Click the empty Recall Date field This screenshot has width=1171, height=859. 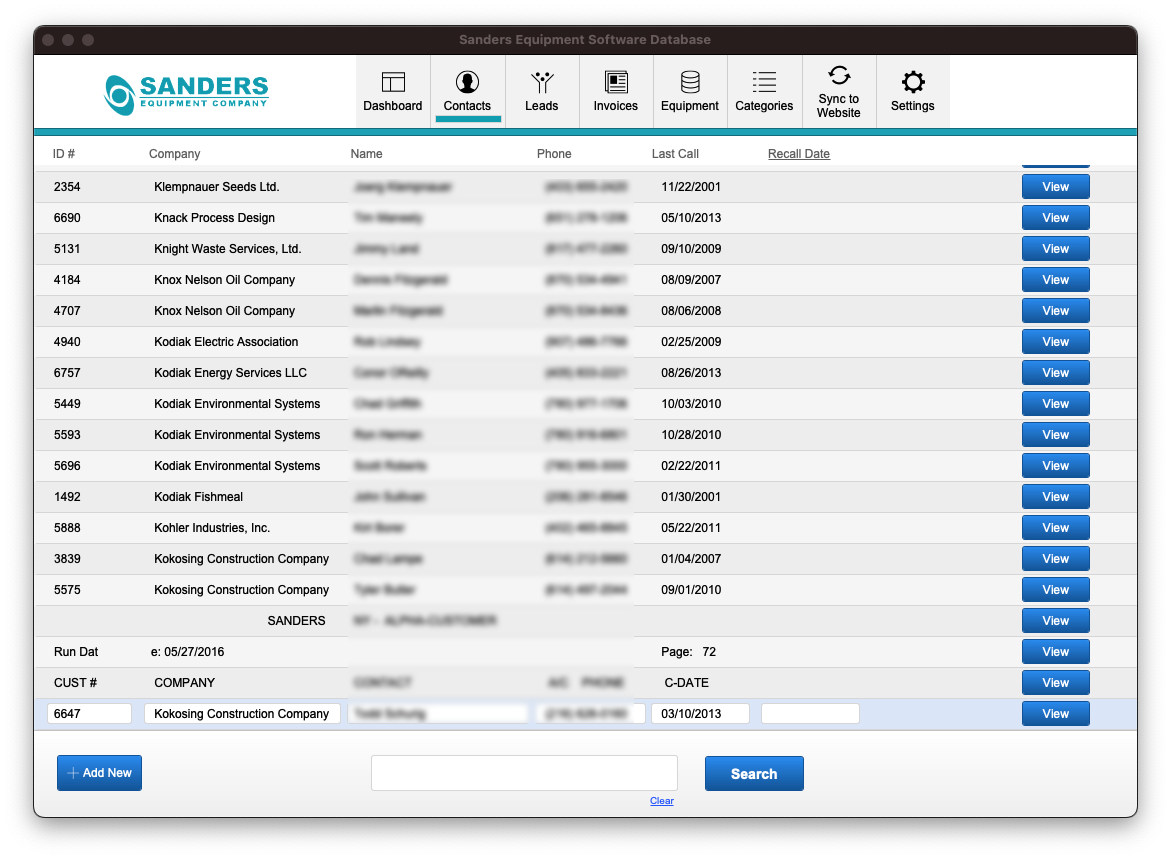tap(810, 714)
